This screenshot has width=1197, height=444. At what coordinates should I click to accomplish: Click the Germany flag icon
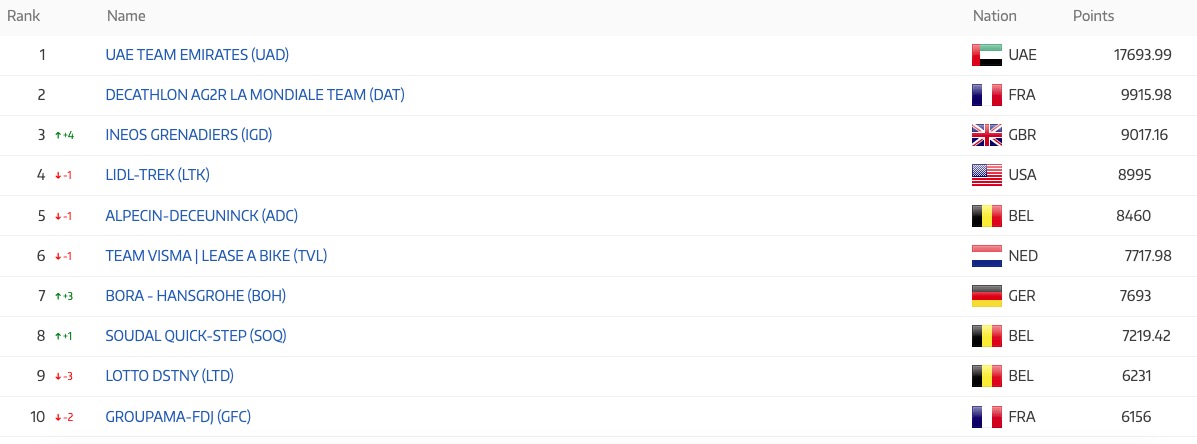pyautogui.click(x=986, y=296)
